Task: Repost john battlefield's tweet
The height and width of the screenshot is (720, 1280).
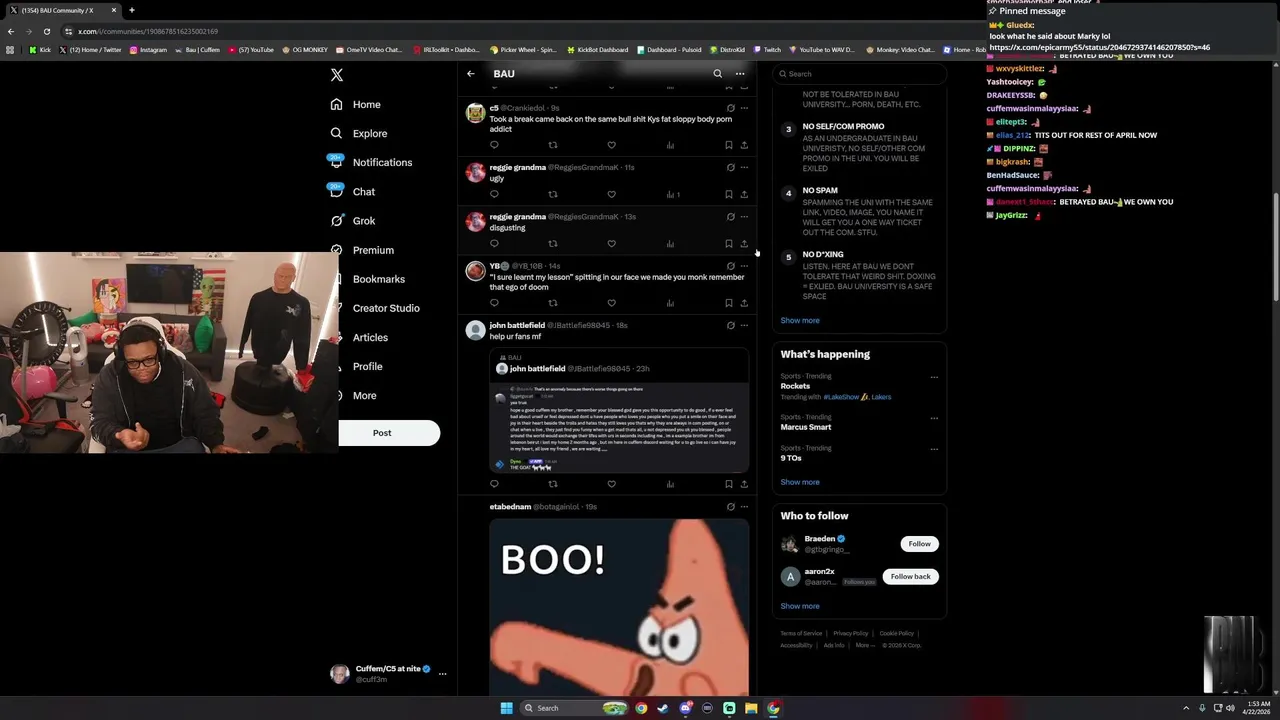Action: 553,484
